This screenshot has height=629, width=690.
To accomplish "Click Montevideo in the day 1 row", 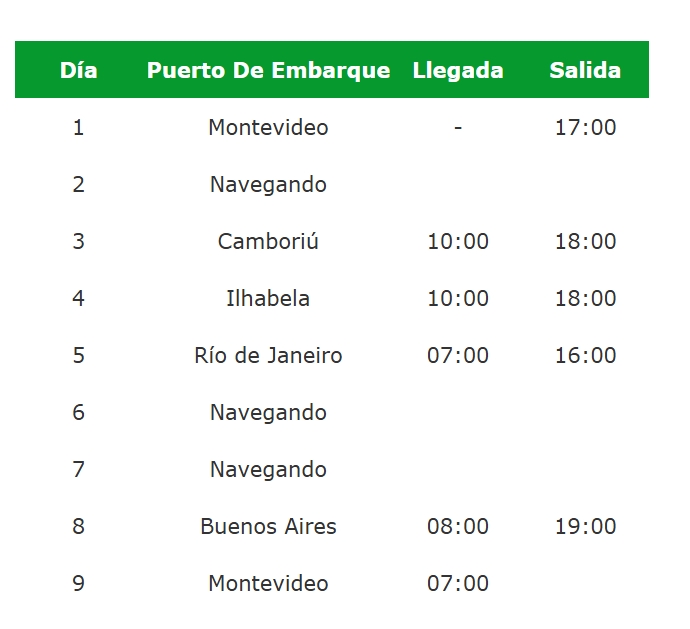I will tap(268, 127).
